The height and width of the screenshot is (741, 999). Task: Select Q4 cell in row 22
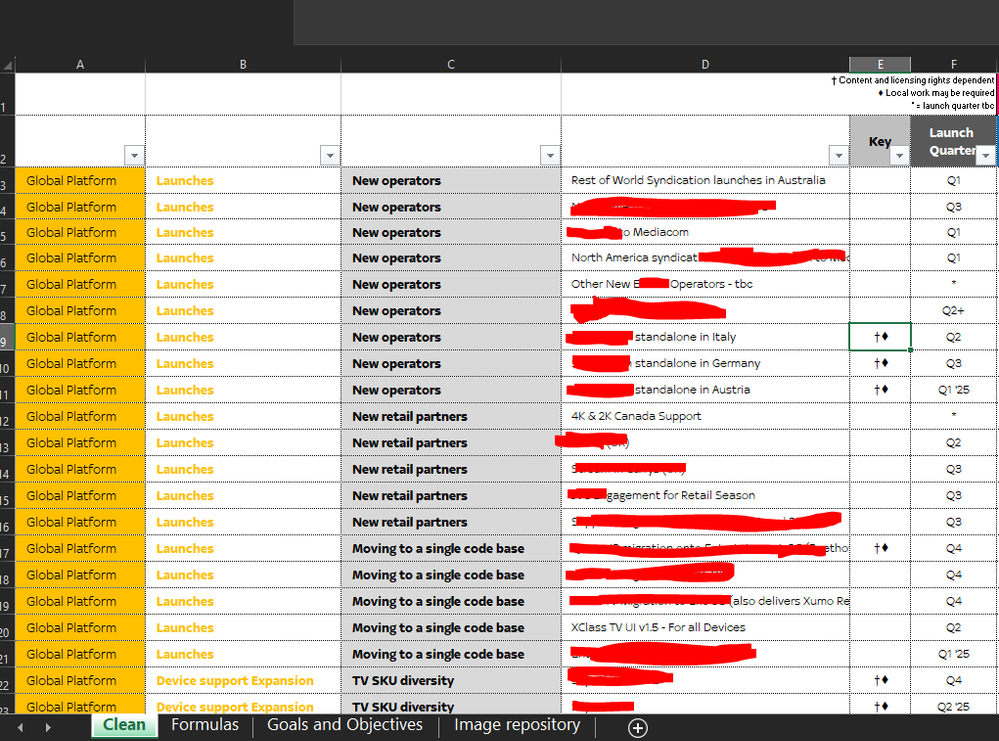(953, 680)
